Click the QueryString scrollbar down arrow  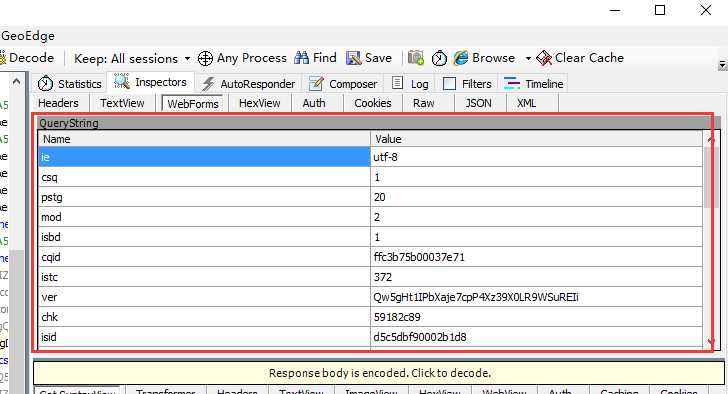click(710, 342)
